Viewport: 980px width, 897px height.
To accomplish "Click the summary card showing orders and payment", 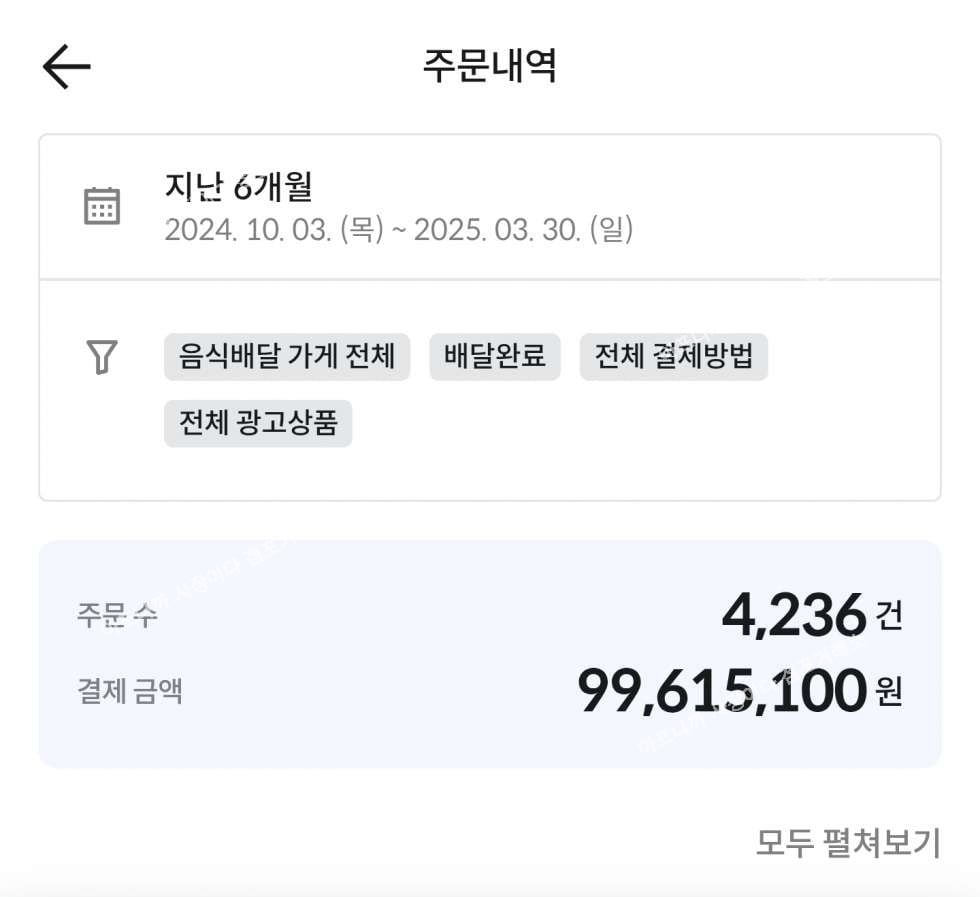I will [490, 654].
